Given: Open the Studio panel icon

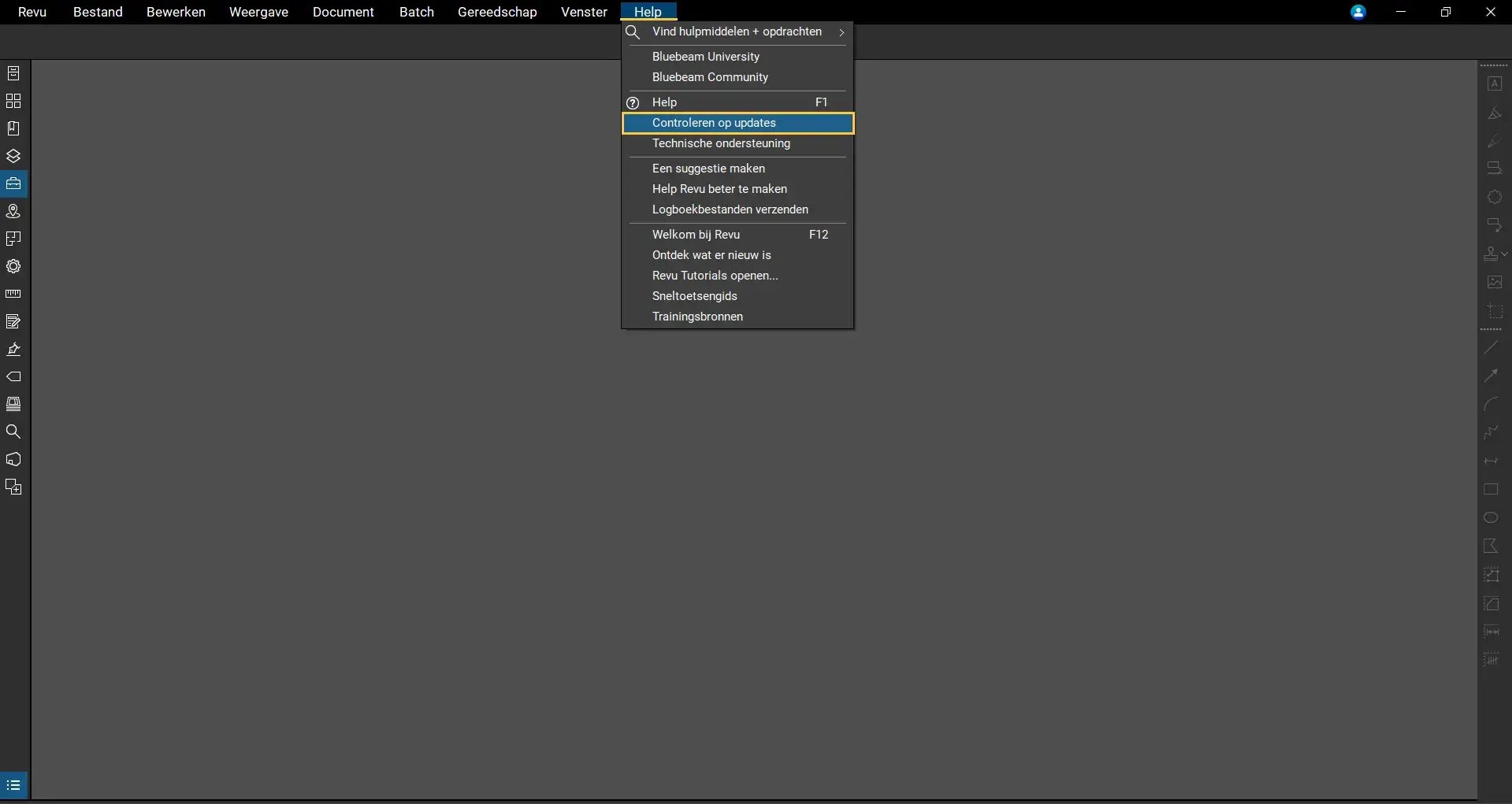Looking at the screenshot, I should pyautogui.click(x=13, y=404).
